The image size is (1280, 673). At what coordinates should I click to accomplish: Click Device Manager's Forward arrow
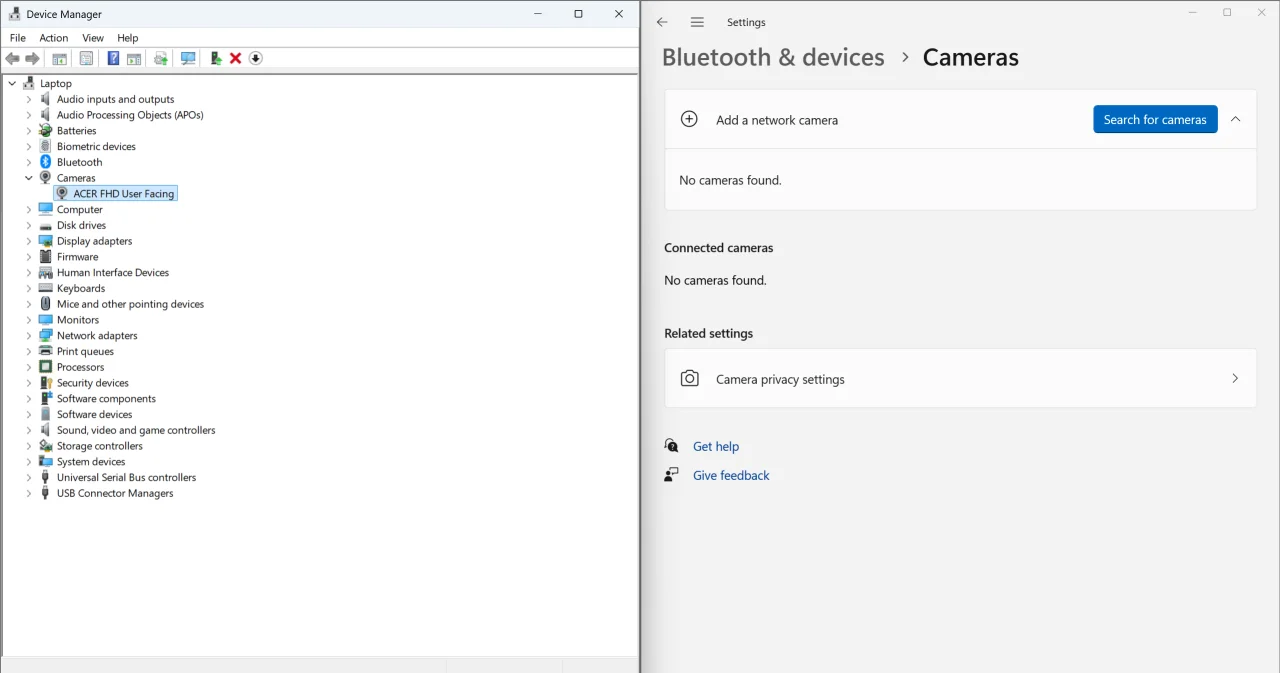point(33,59)
